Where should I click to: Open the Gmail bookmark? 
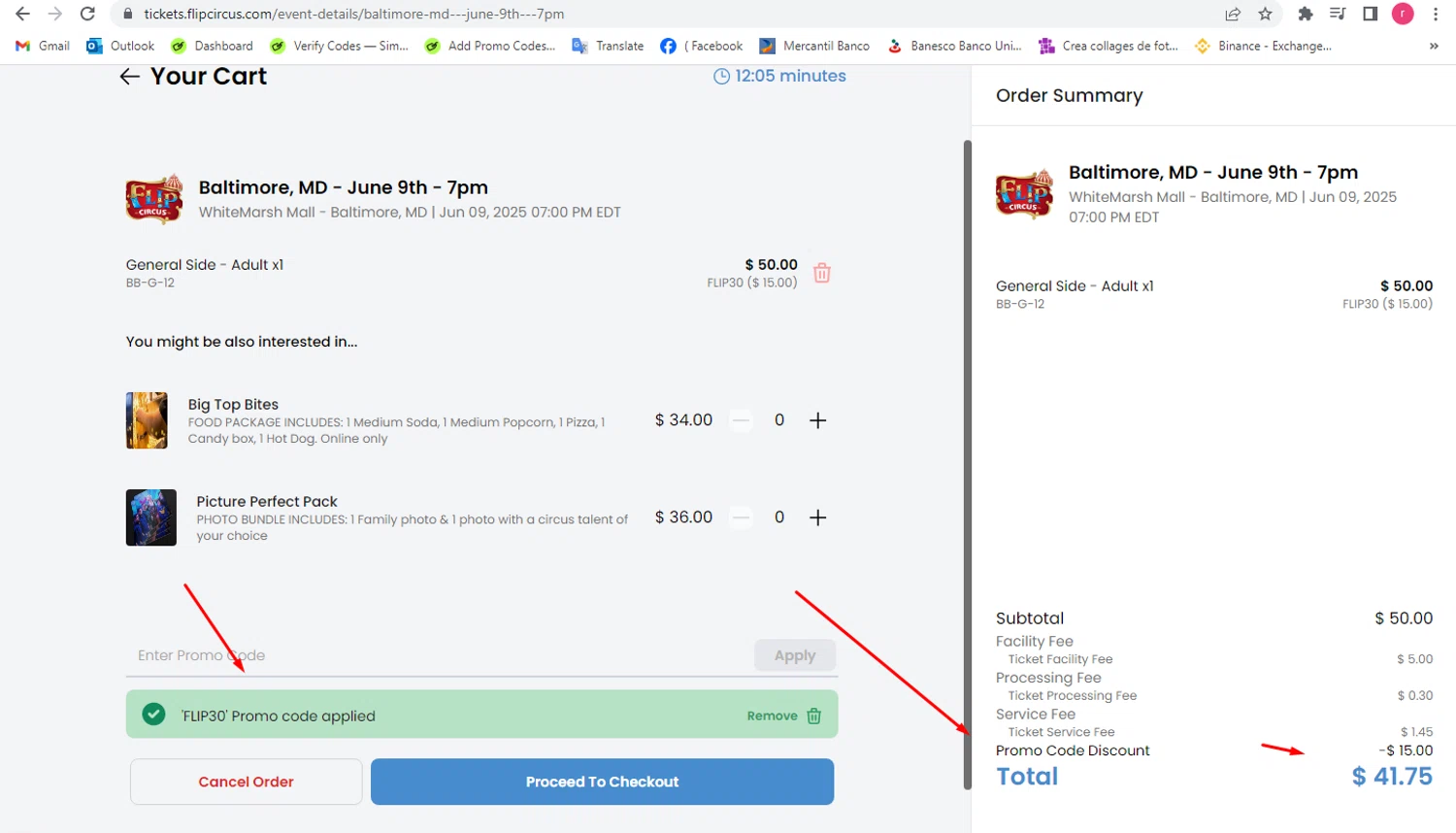pyautogui.click(x=43, y=46)
